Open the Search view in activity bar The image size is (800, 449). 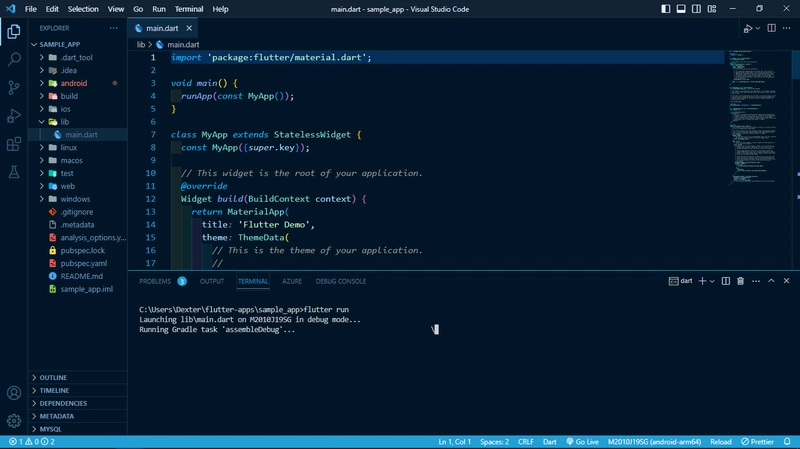(x=14, y=59)
